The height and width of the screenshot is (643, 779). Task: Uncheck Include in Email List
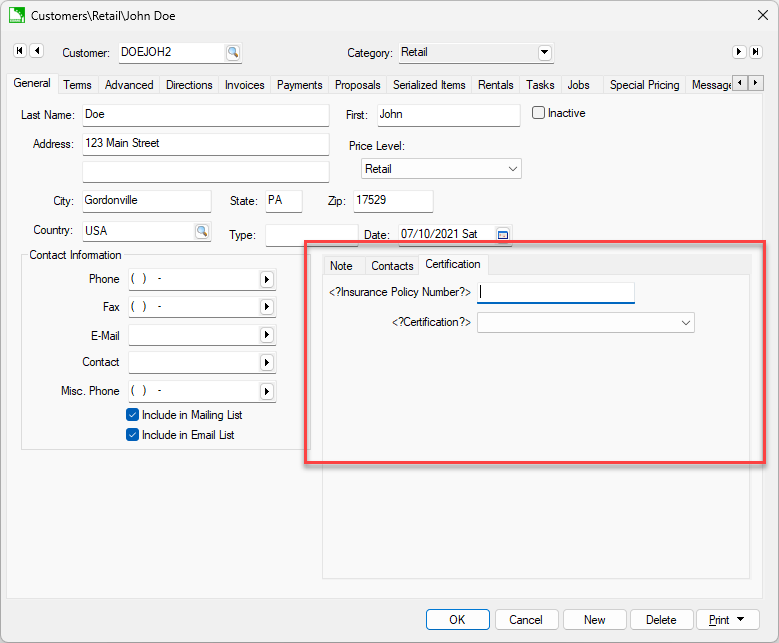click(x=132, y=435)
